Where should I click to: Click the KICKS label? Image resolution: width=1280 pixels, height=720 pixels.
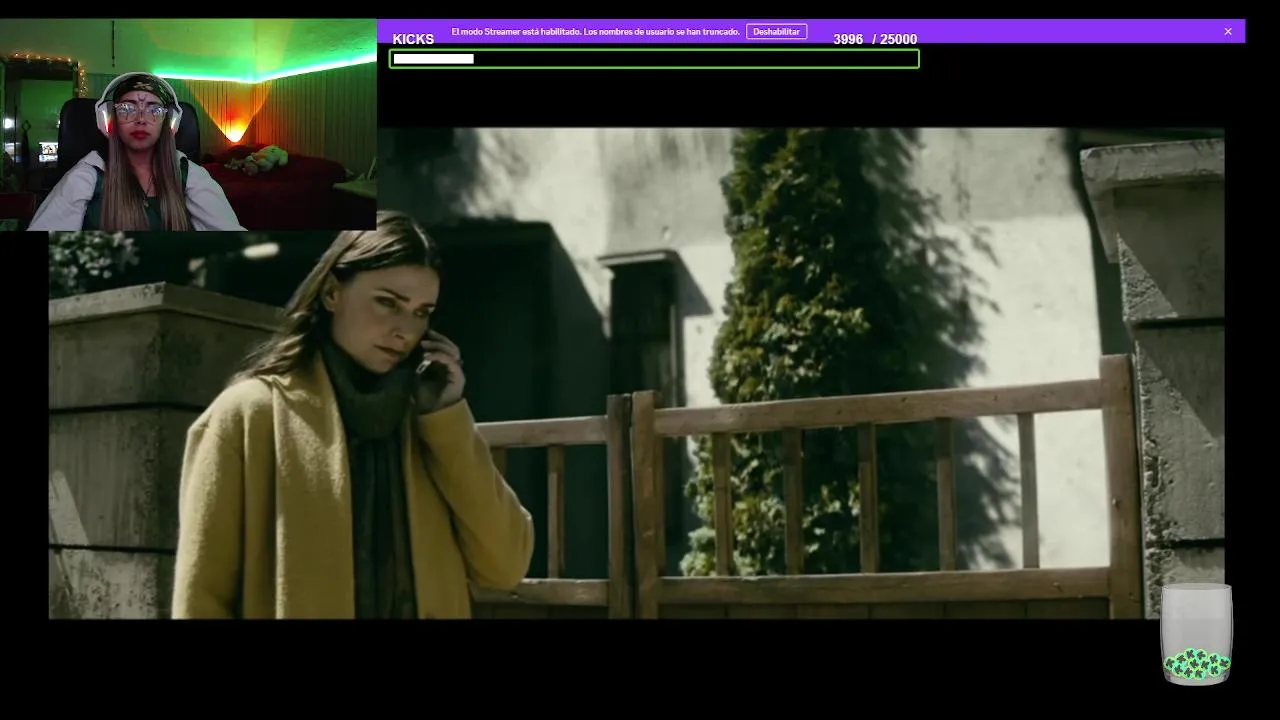click(413, 39)
